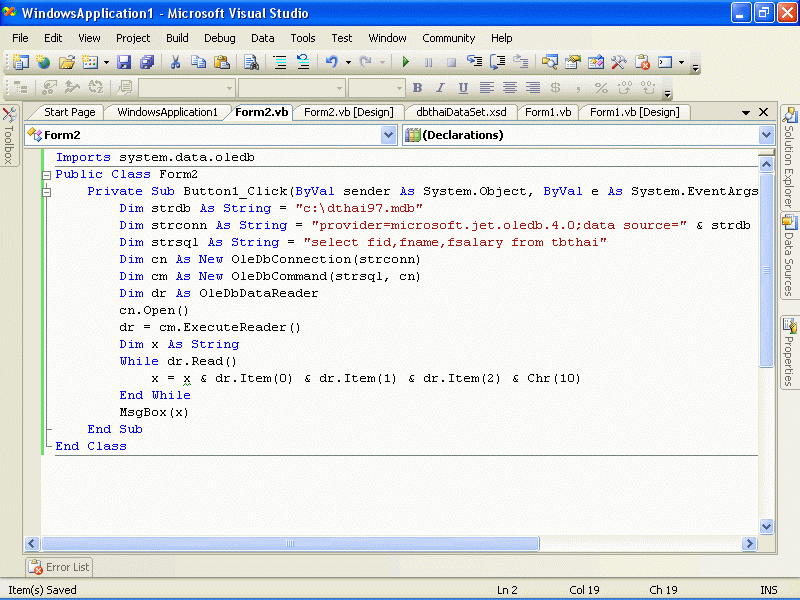
Task: Open the Error List panel button
Action: click(59, 567)
